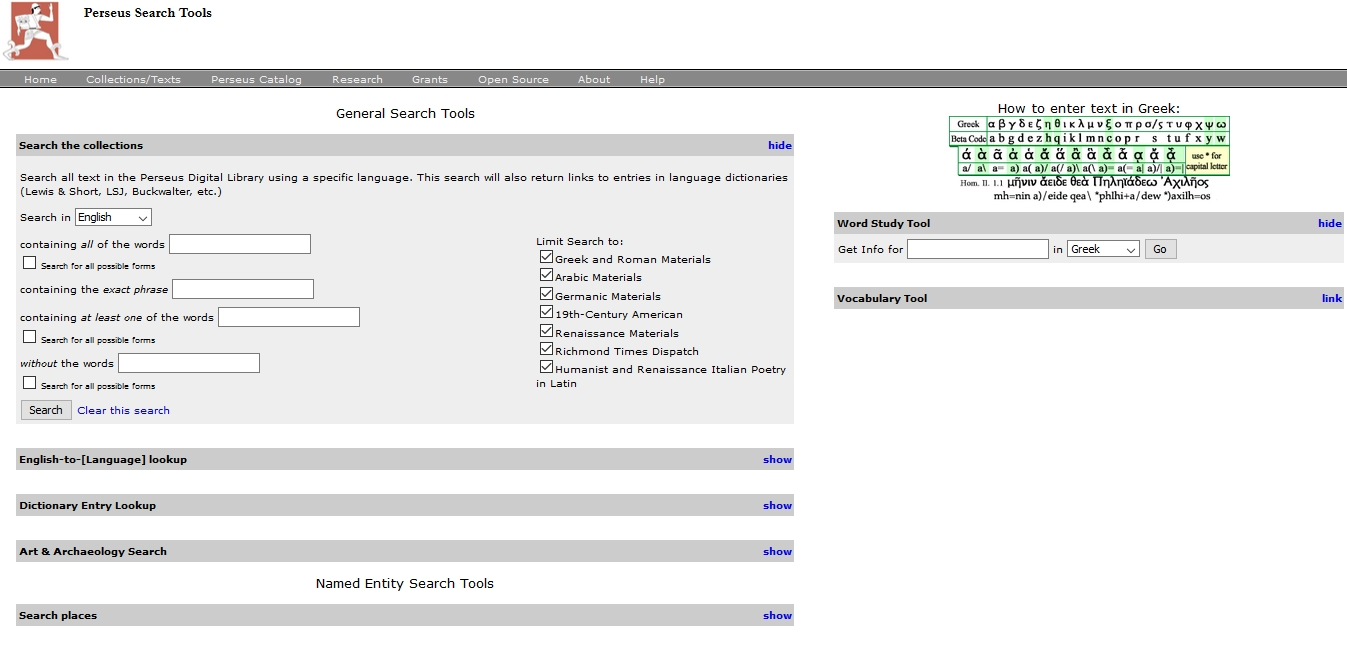Image resolution: width=1347 pixels, height=650 pixels.
Task: Open the Word Study language dropdown (Greek)
Action: 1103,249
